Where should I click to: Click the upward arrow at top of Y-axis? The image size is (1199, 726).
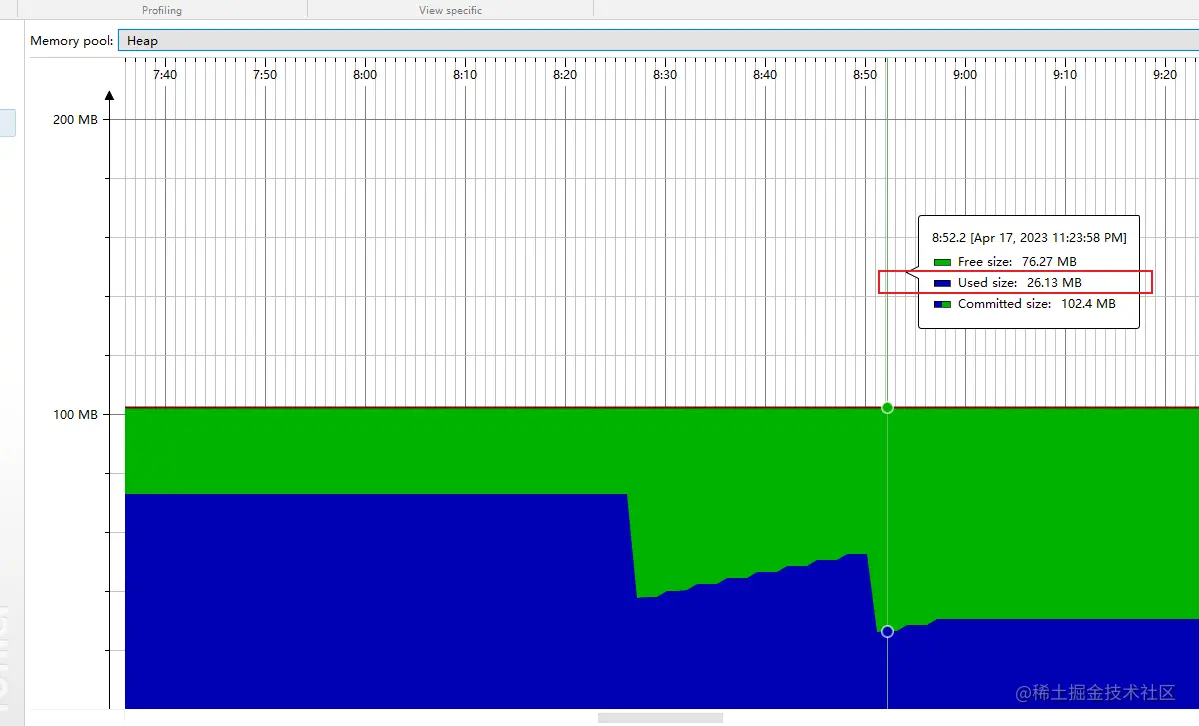point(110,97)
